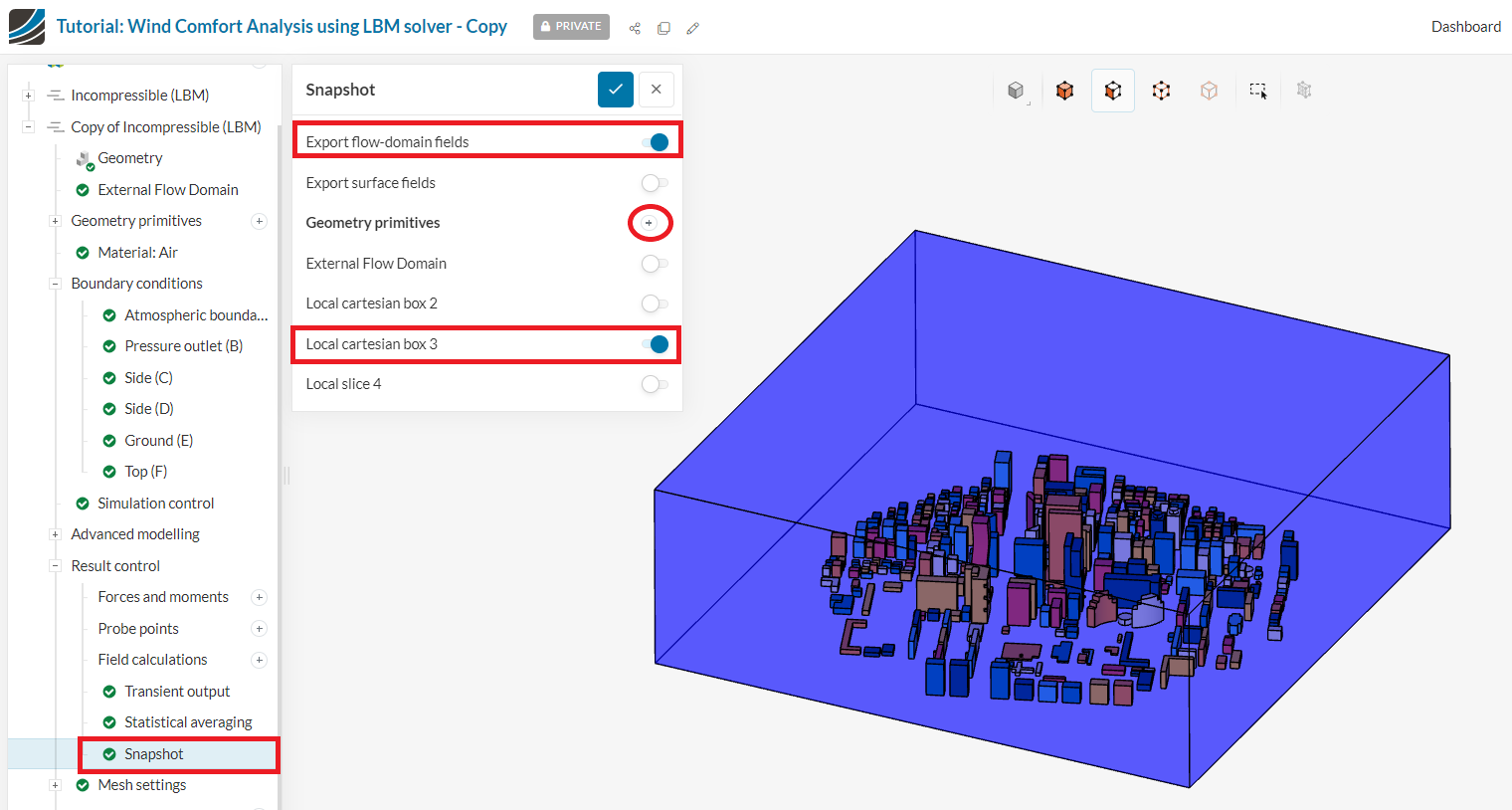1512x810 pixels.
Task: Choose the wireframe with nodes view icon
Action: [1161, 90]
